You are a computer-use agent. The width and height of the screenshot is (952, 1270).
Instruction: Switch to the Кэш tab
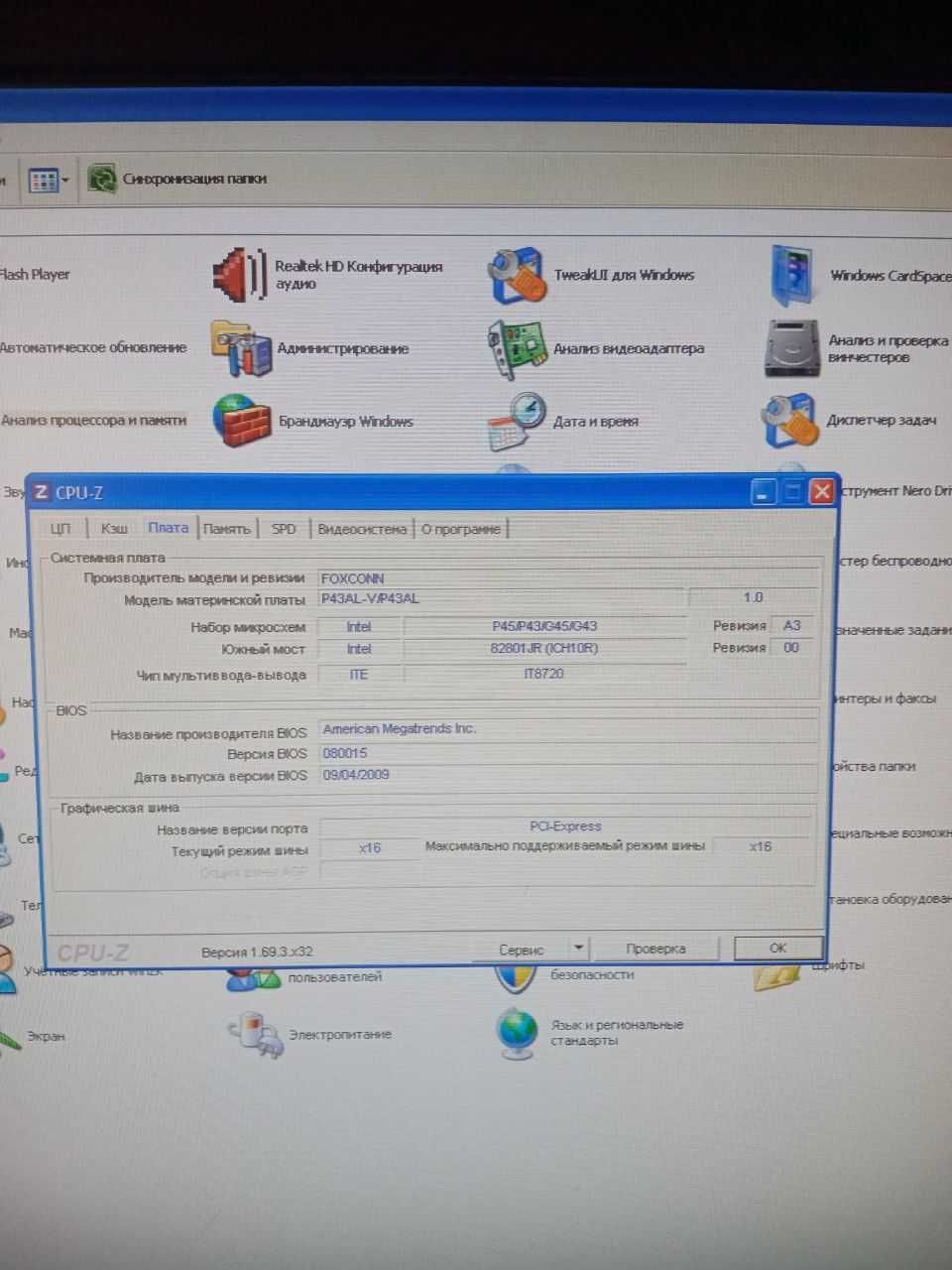pyautogui.click(x=114, y=529)
